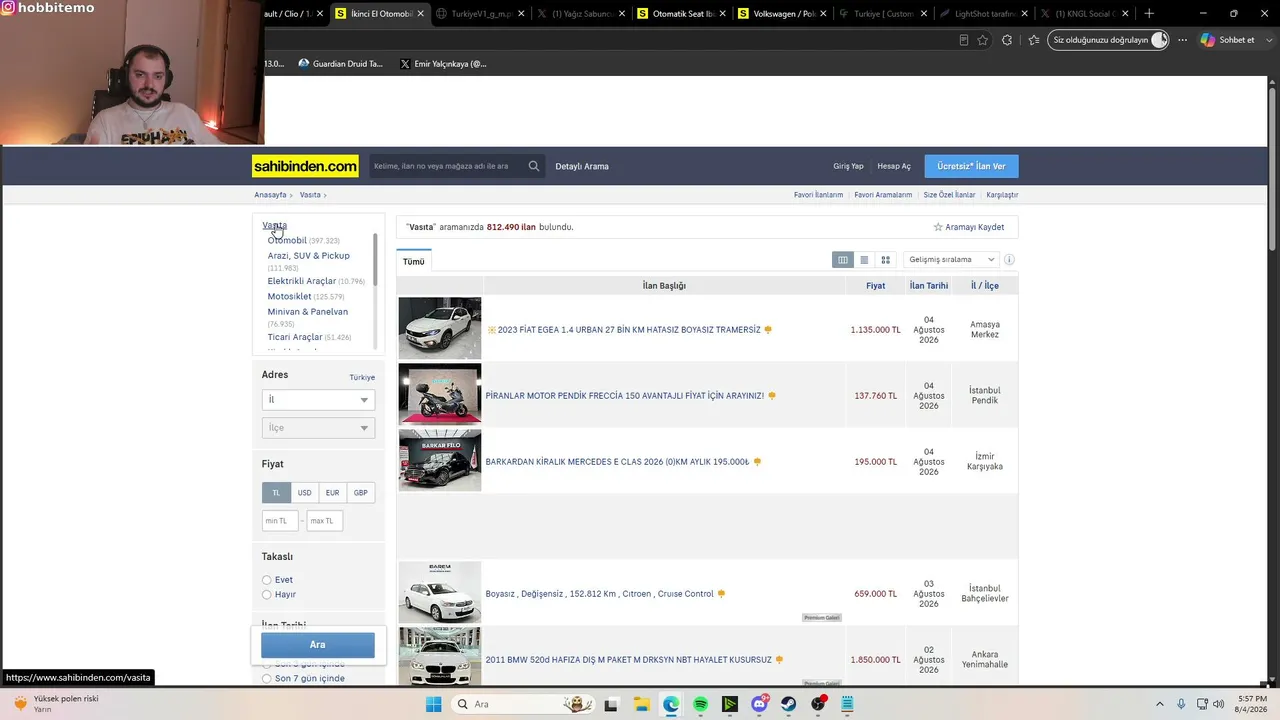Open File Explorer from taskbar
Screen dimensions: 1280x720
coord(641,704)
